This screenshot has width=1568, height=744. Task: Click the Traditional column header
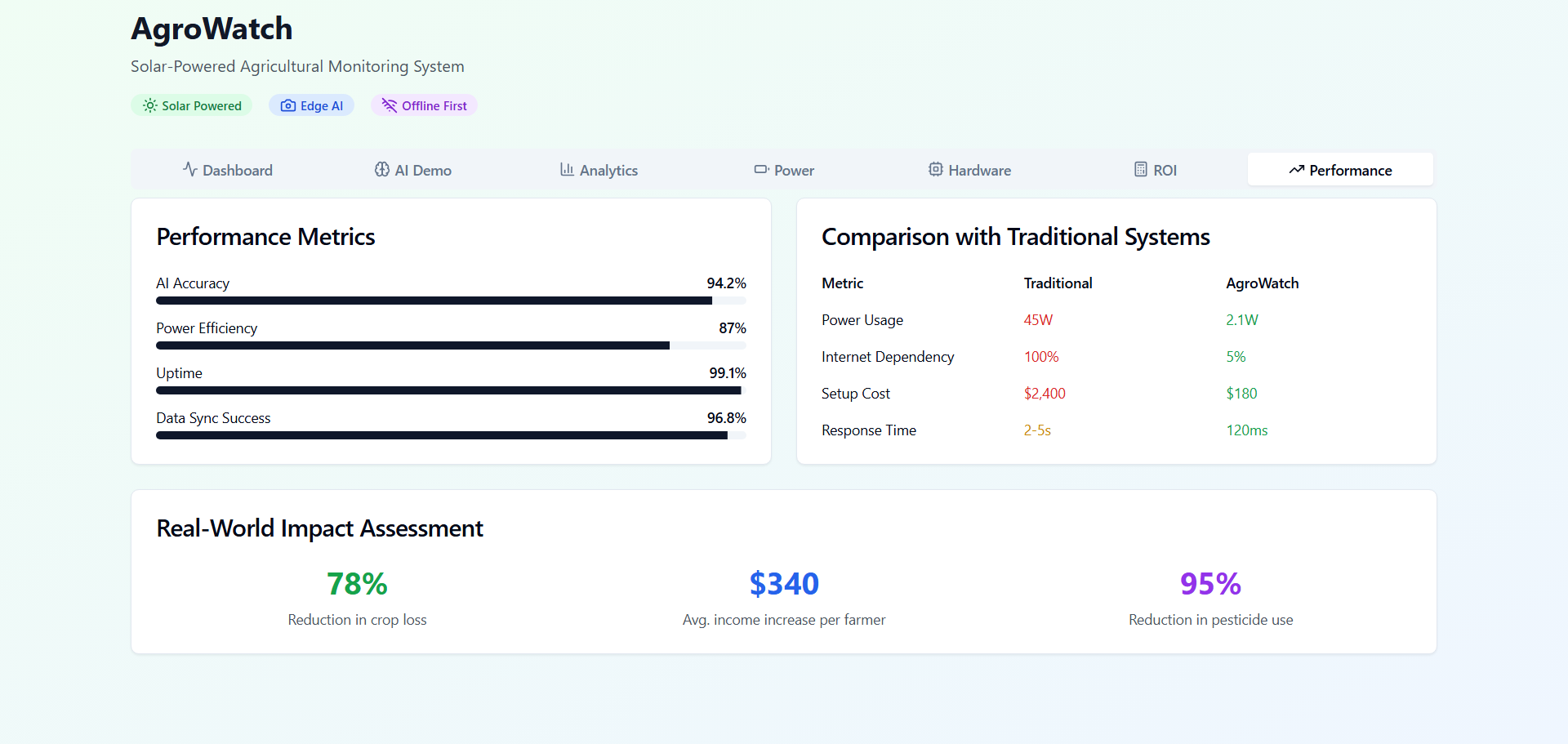coord(1058,283)
